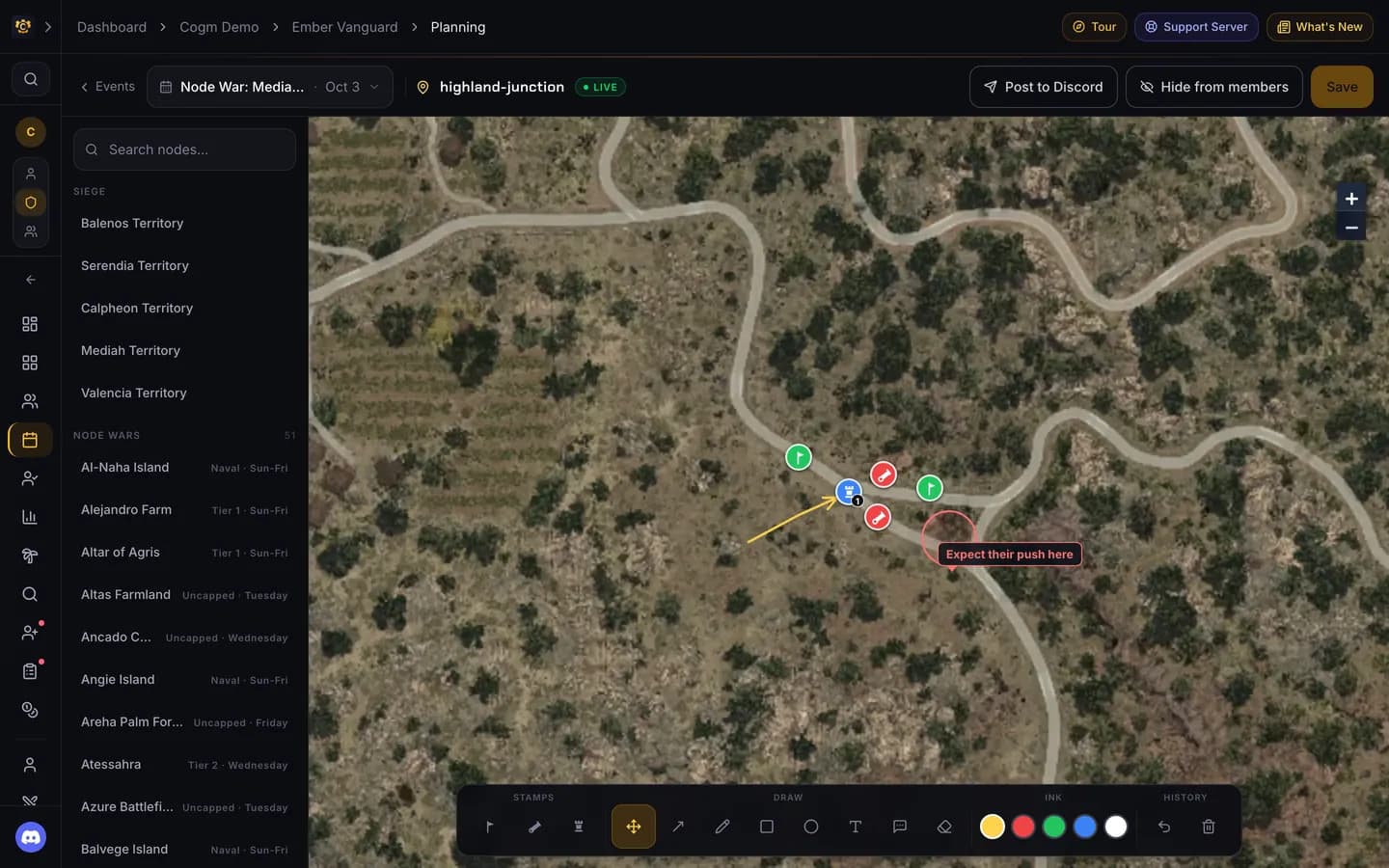Click the Planning breadcrumb
This screenshot has width=1389, height=868.
pos(458,27)
